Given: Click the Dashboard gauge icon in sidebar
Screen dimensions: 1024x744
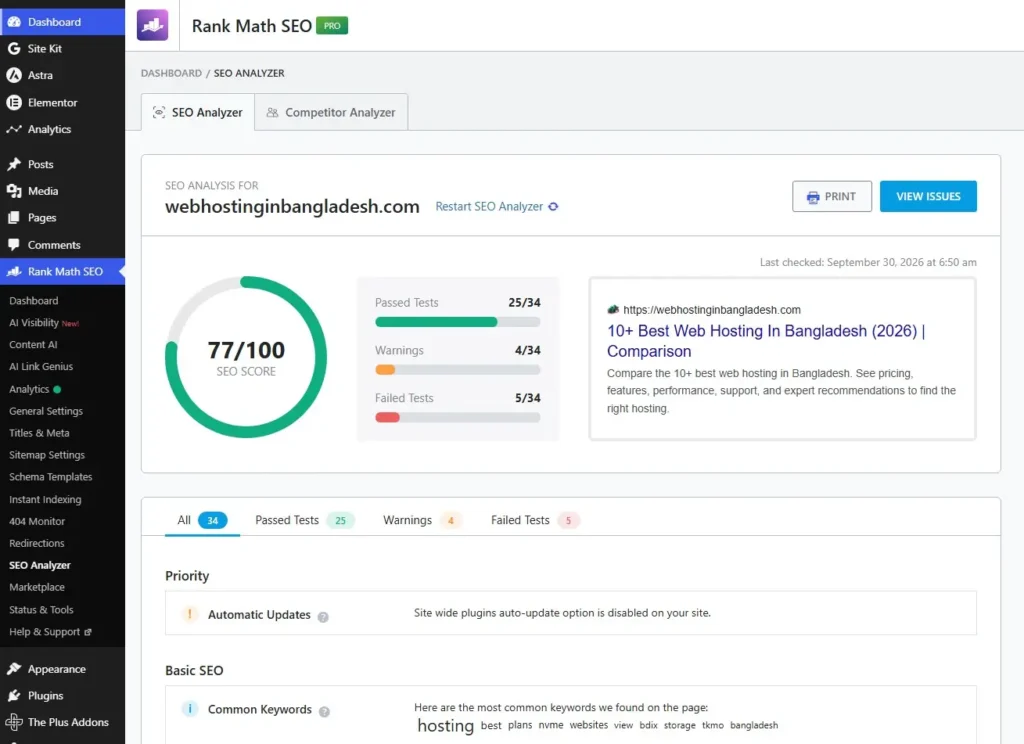Looking at the screenshot, I should (x=14, y=22).
